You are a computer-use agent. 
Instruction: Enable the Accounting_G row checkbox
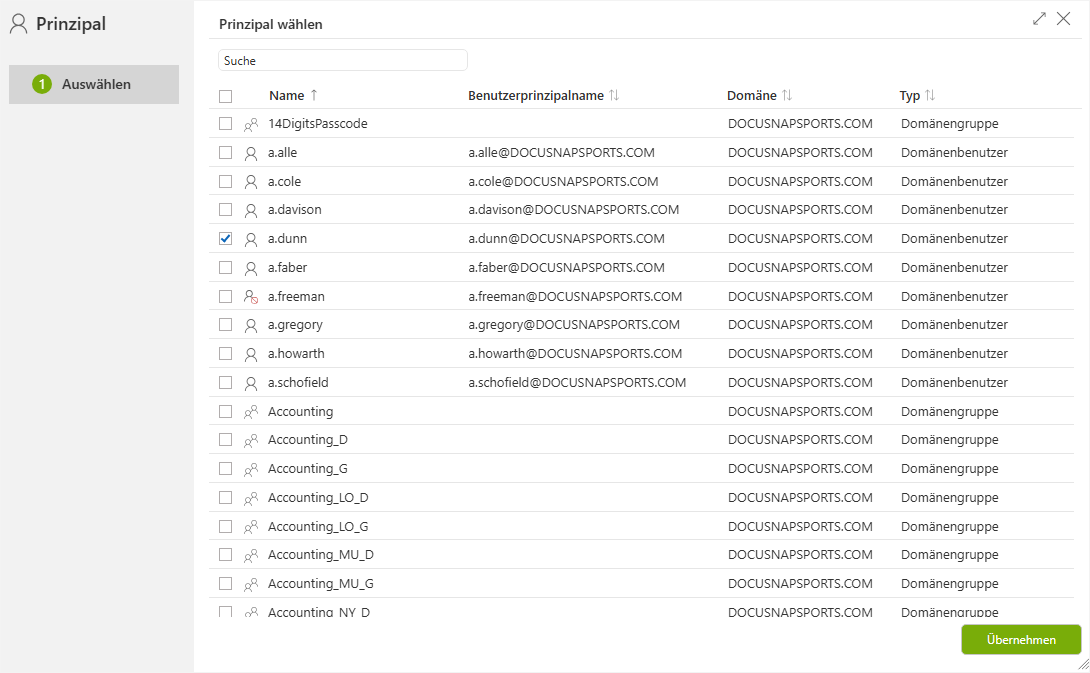tap(225, 469)
